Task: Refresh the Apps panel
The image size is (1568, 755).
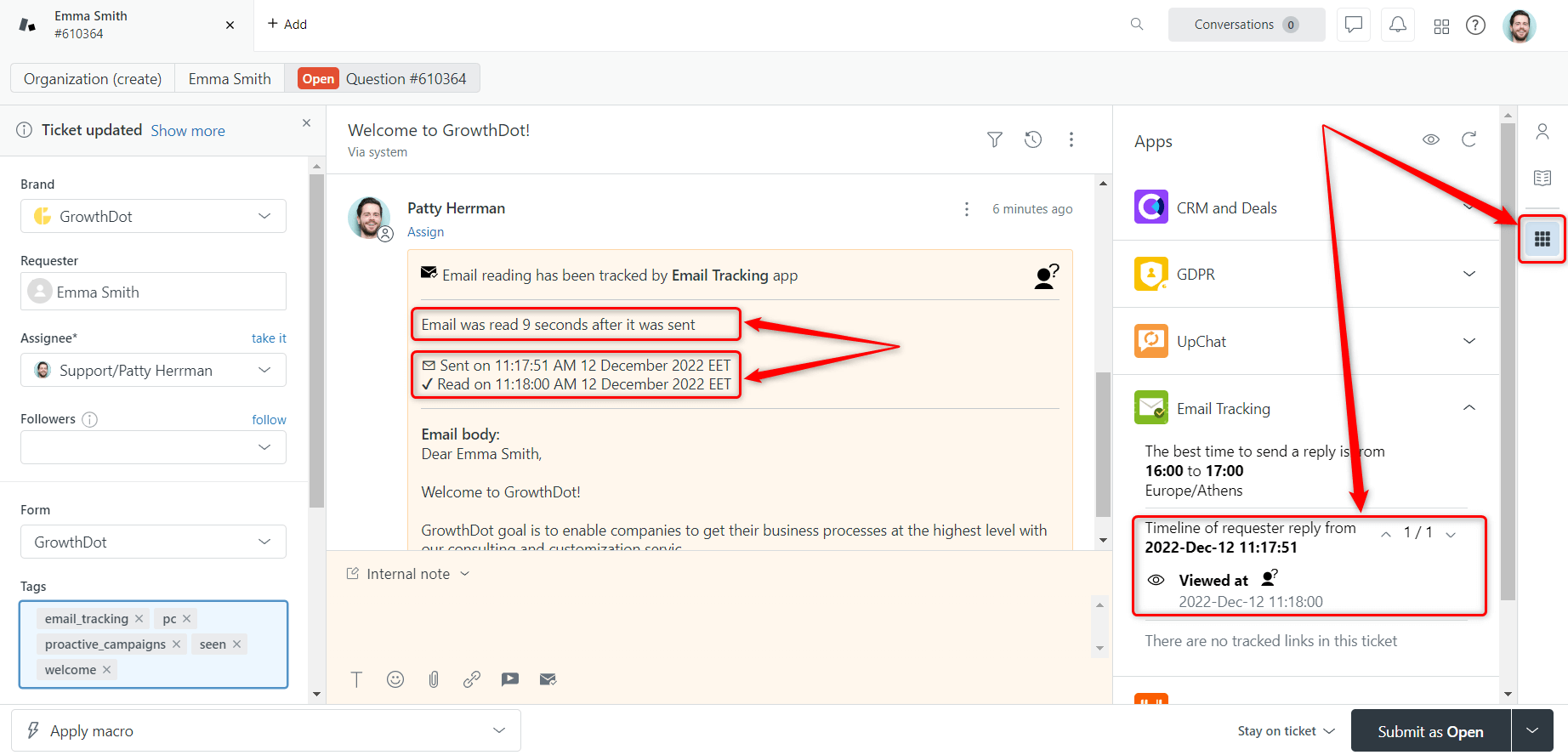Action: pos(1469,139)
